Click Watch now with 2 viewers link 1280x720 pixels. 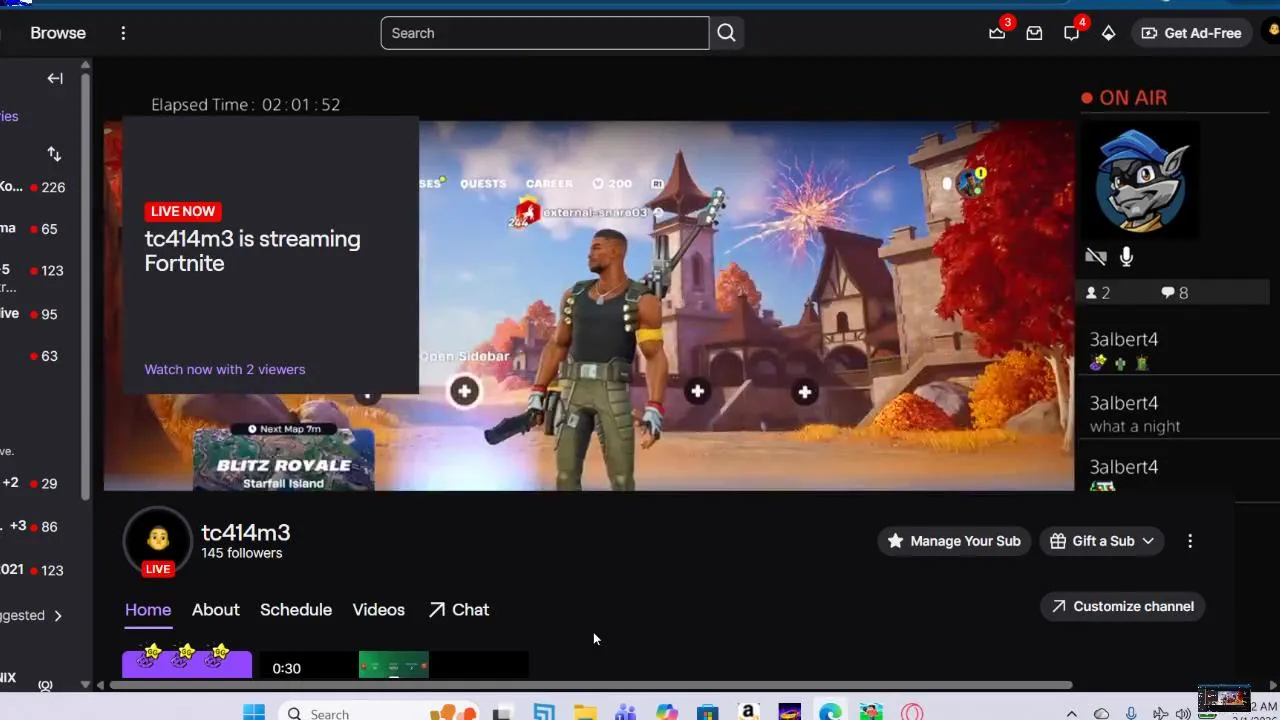225,369
